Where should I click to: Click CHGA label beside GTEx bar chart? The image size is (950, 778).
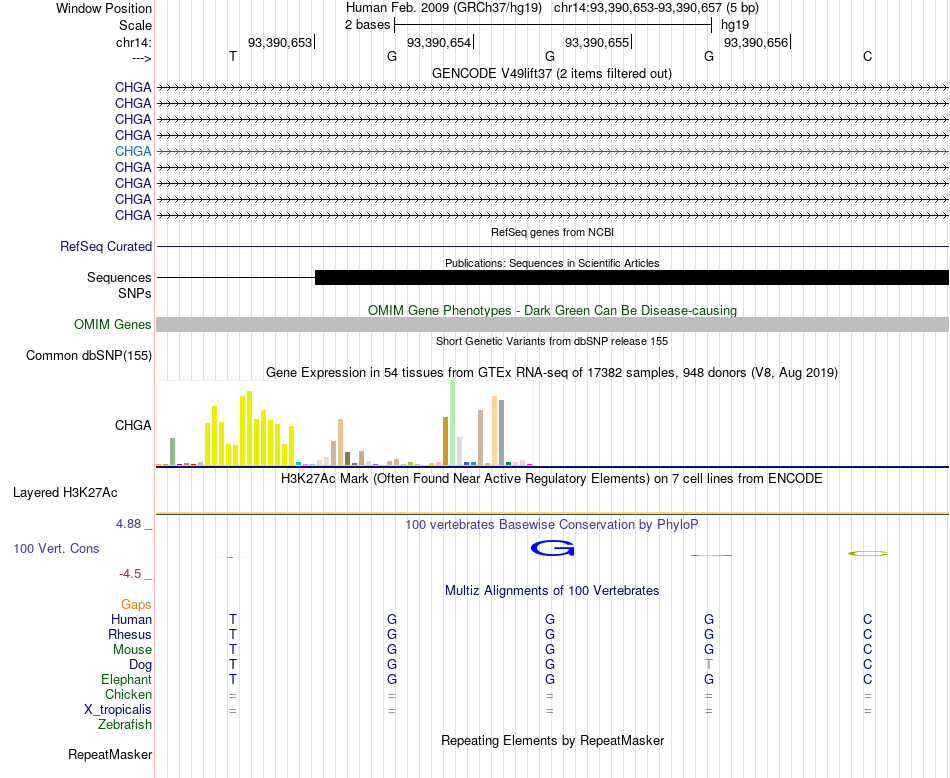133,425
